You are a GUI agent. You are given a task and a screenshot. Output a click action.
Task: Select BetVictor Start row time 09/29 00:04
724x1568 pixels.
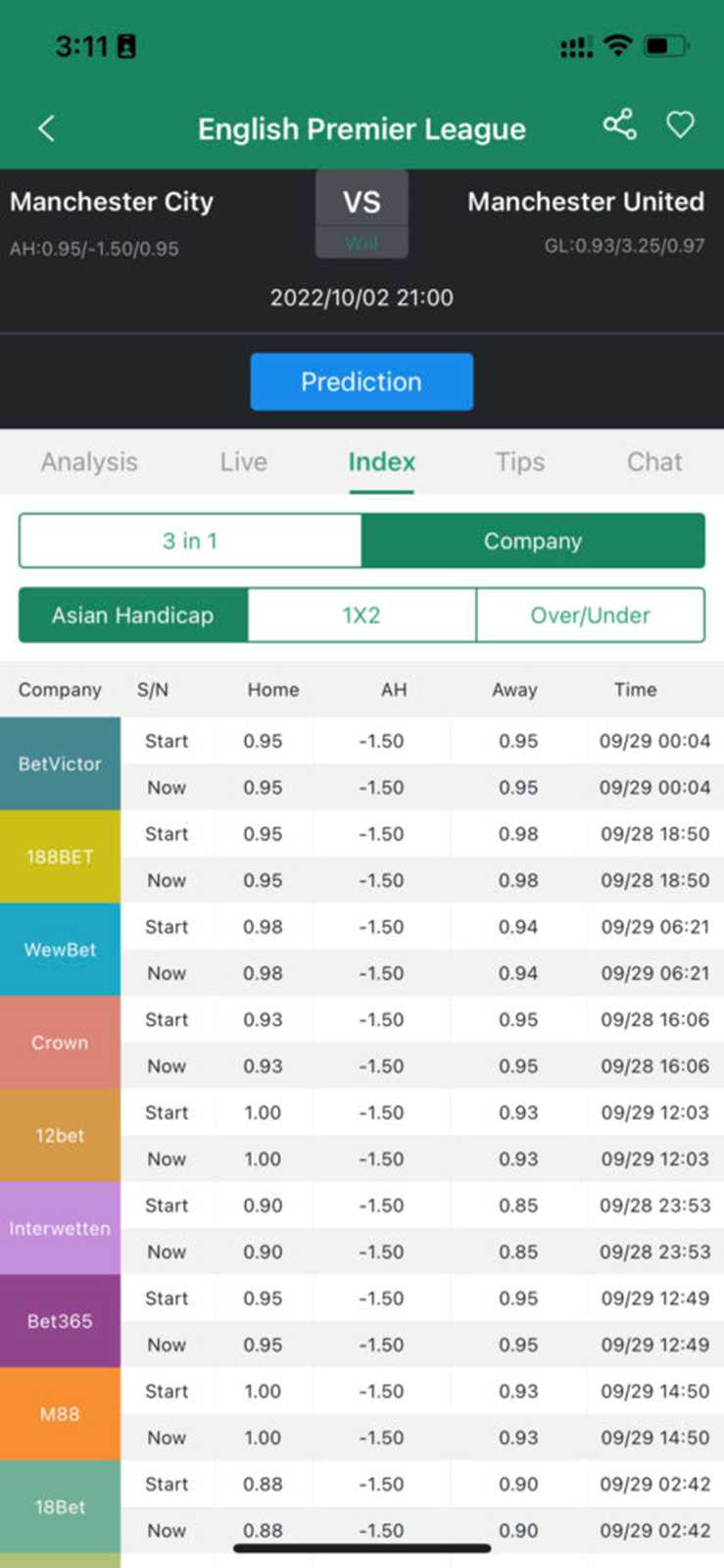(654, 741)
